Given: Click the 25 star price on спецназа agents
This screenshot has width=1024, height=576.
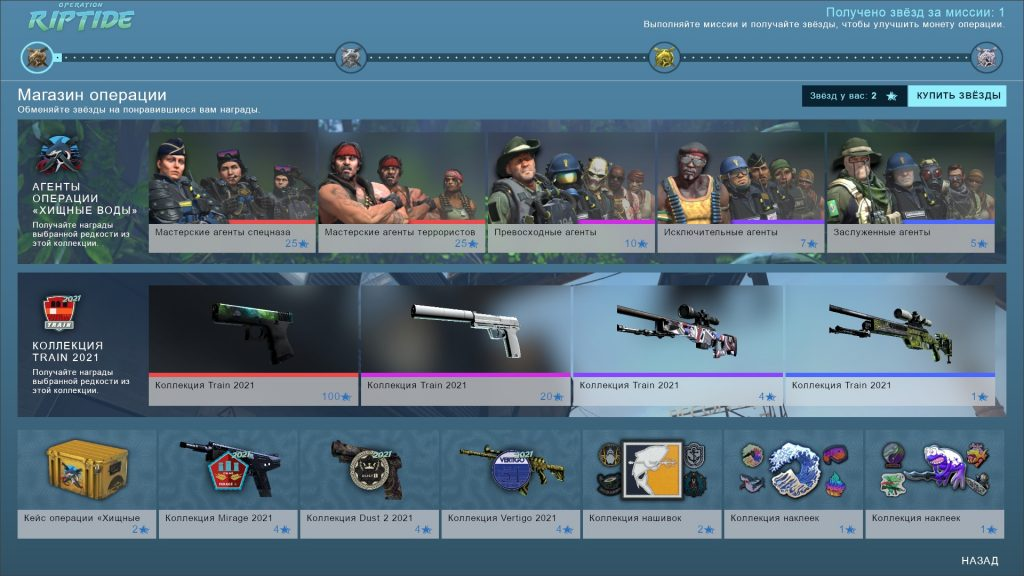Looking at the screenshot, I should (x=296, y=244).
